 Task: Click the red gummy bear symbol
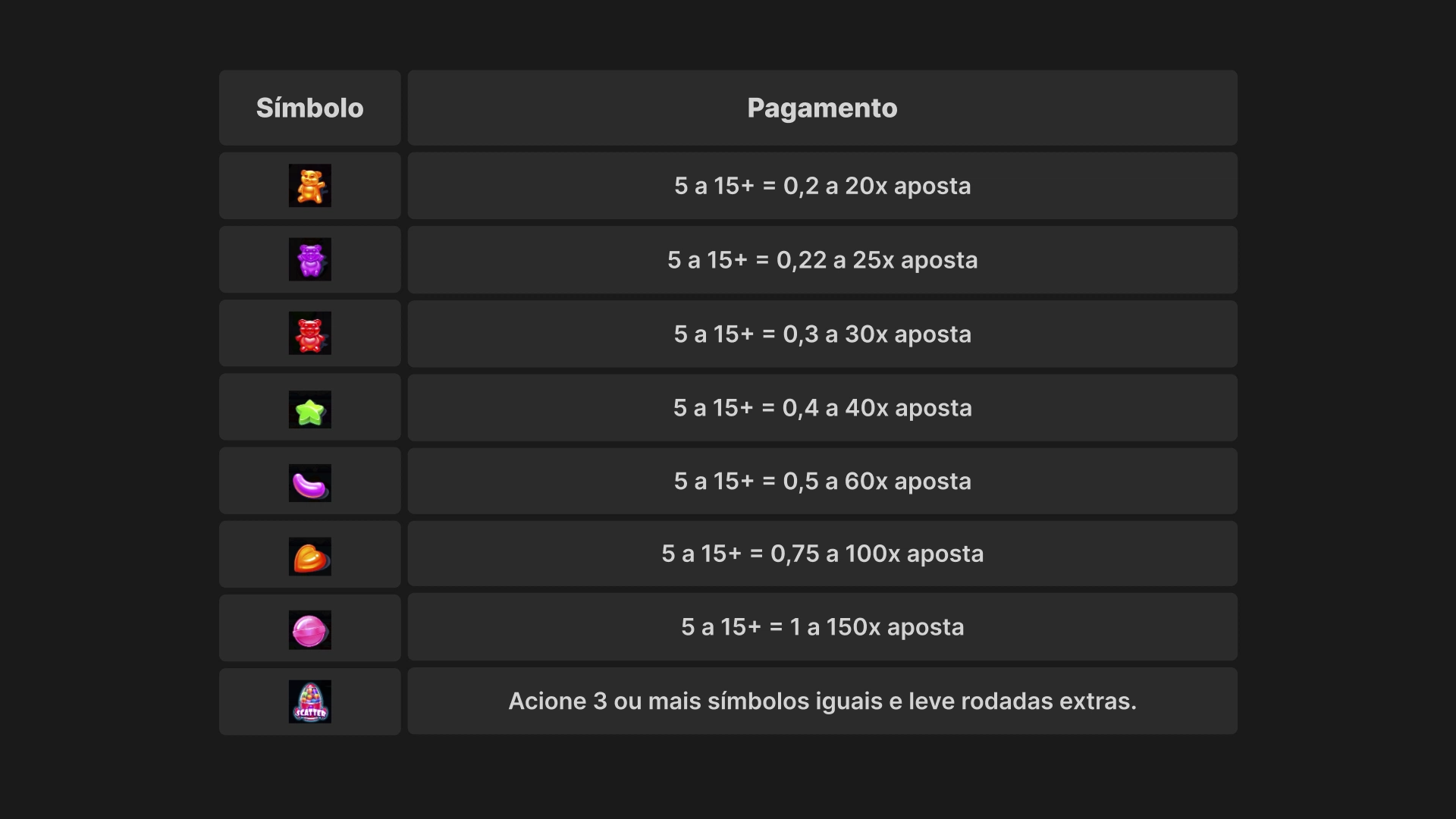[x=309, y=334]
